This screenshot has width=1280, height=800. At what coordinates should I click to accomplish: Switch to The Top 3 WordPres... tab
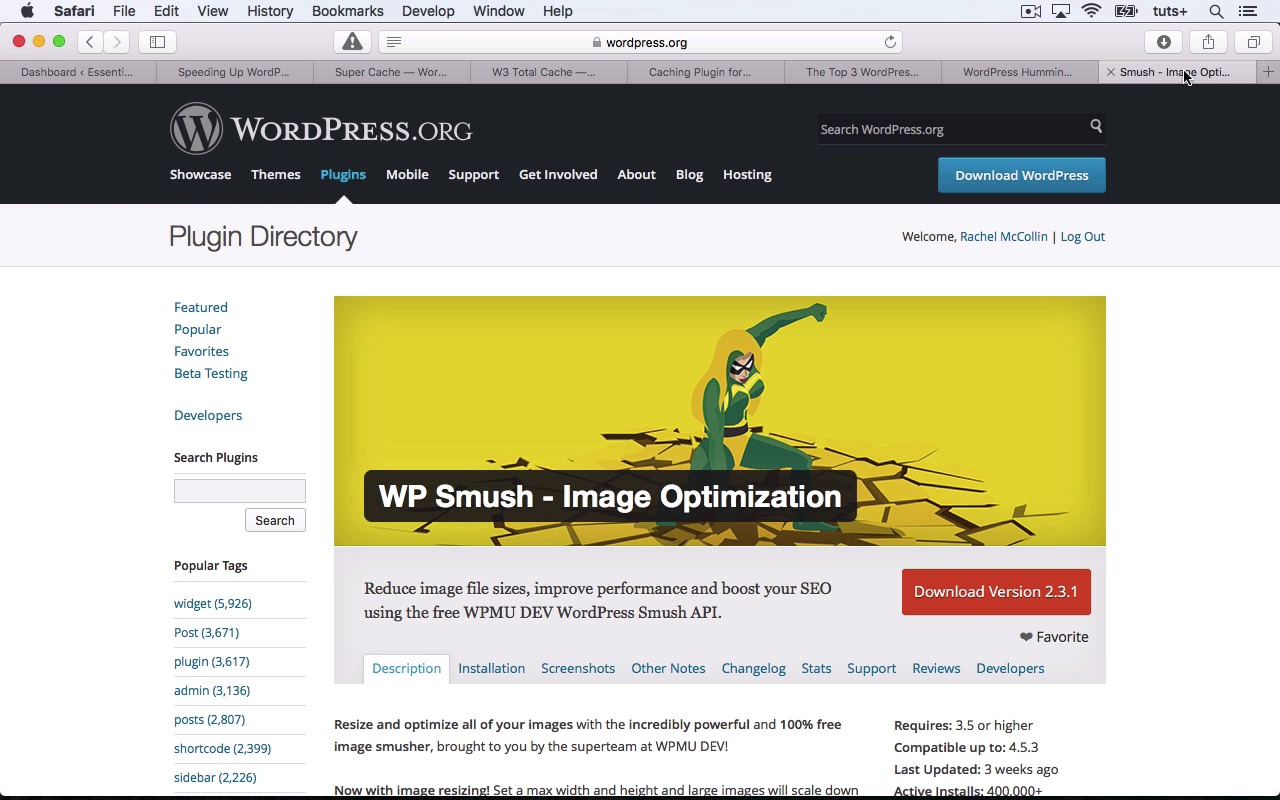(x=863, y=72)
